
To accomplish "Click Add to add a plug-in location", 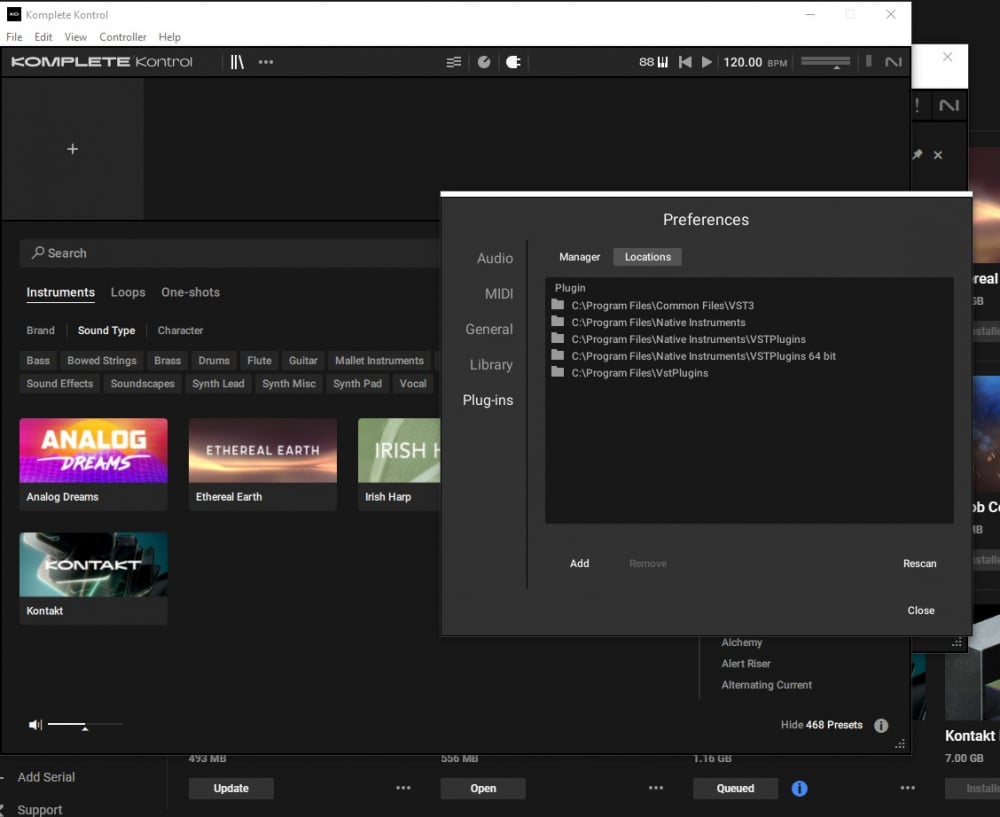I will (580, 563).
